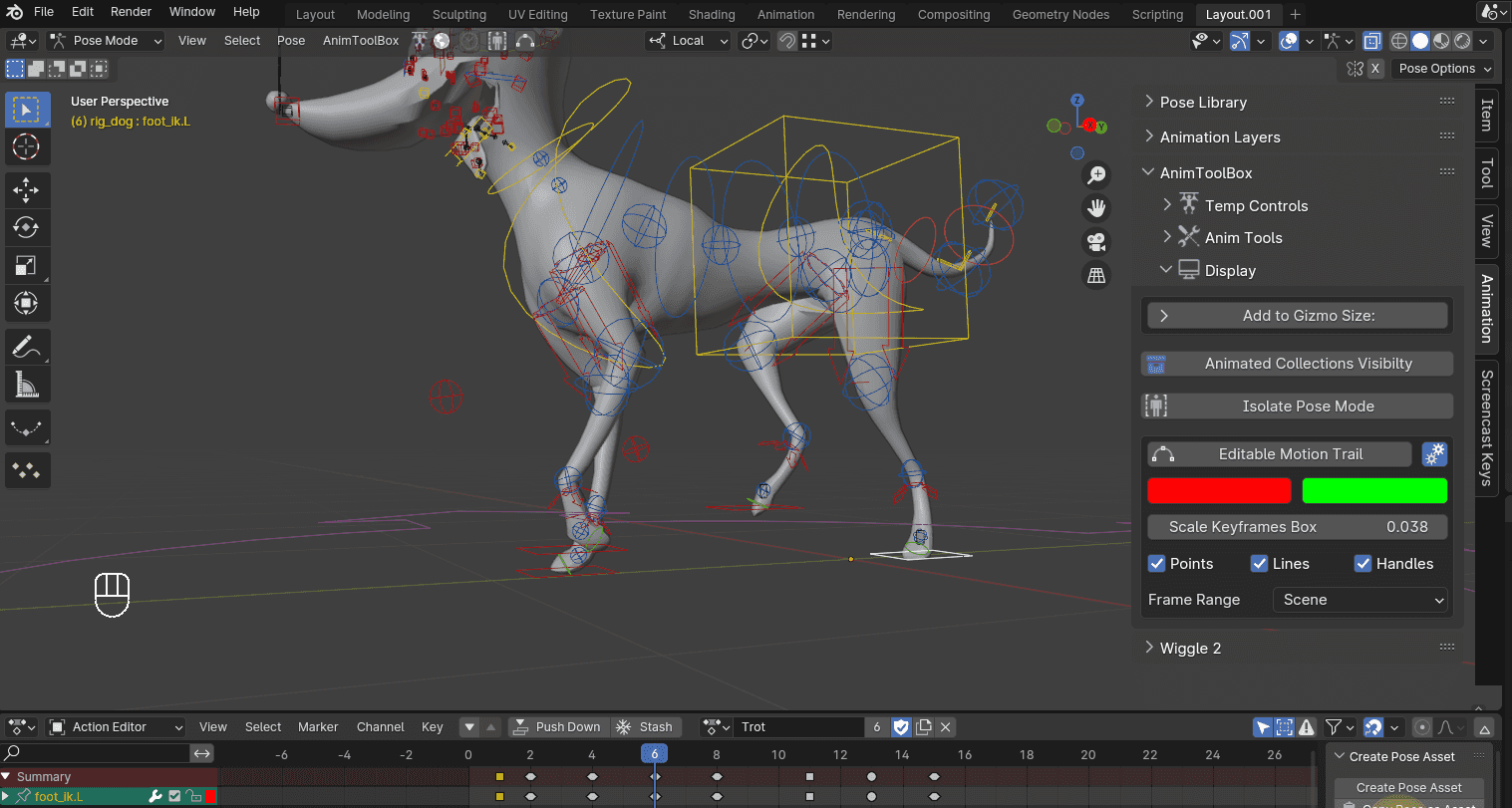
Task: Enable snapping magnet in Action Editor
Action: coord(1373,727)
